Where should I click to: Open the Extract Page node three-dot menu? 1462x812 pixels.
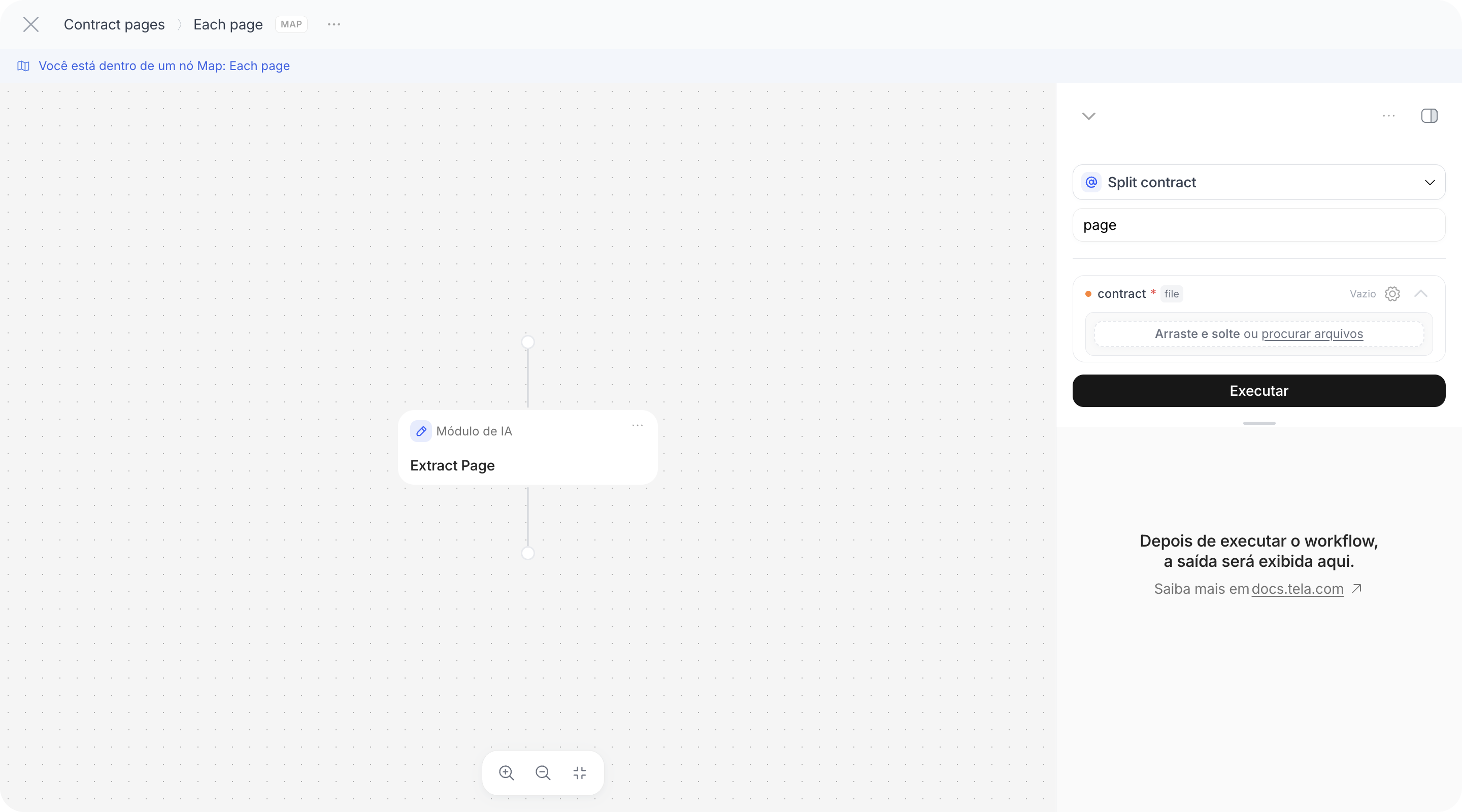point(638,426)
